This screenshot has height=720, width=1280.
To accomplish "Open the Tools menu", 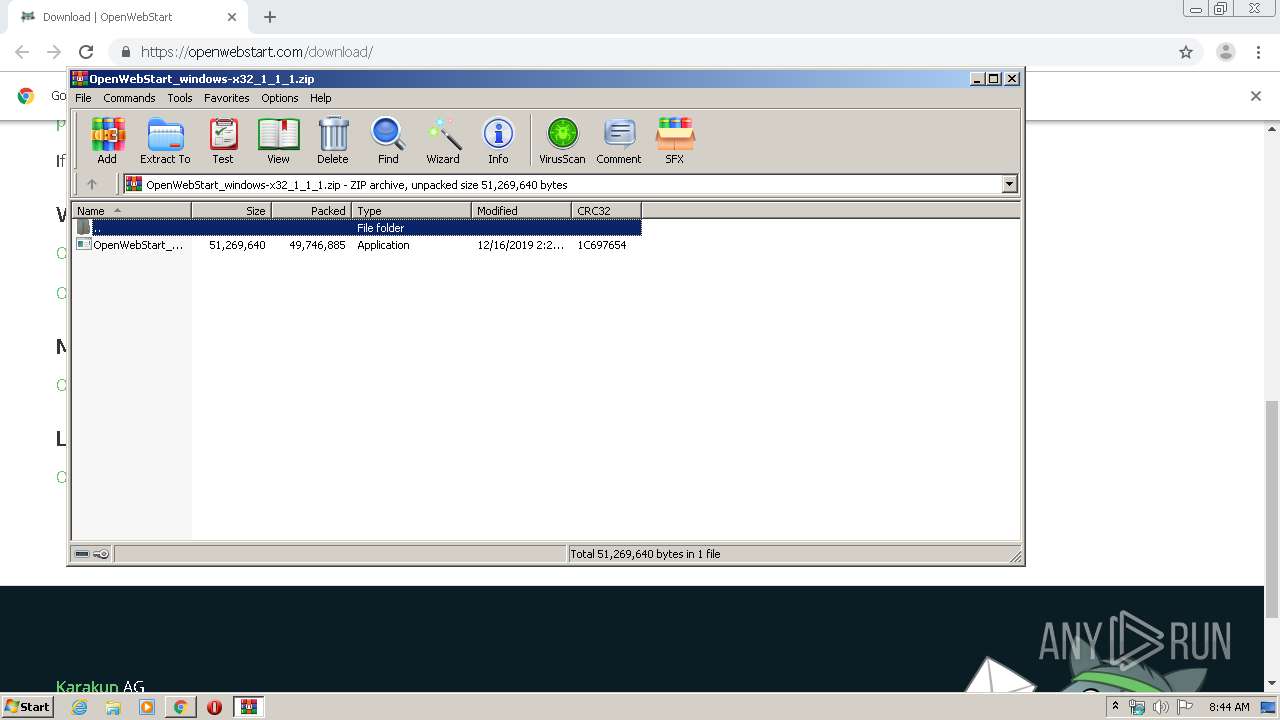I will pos(180,98).
